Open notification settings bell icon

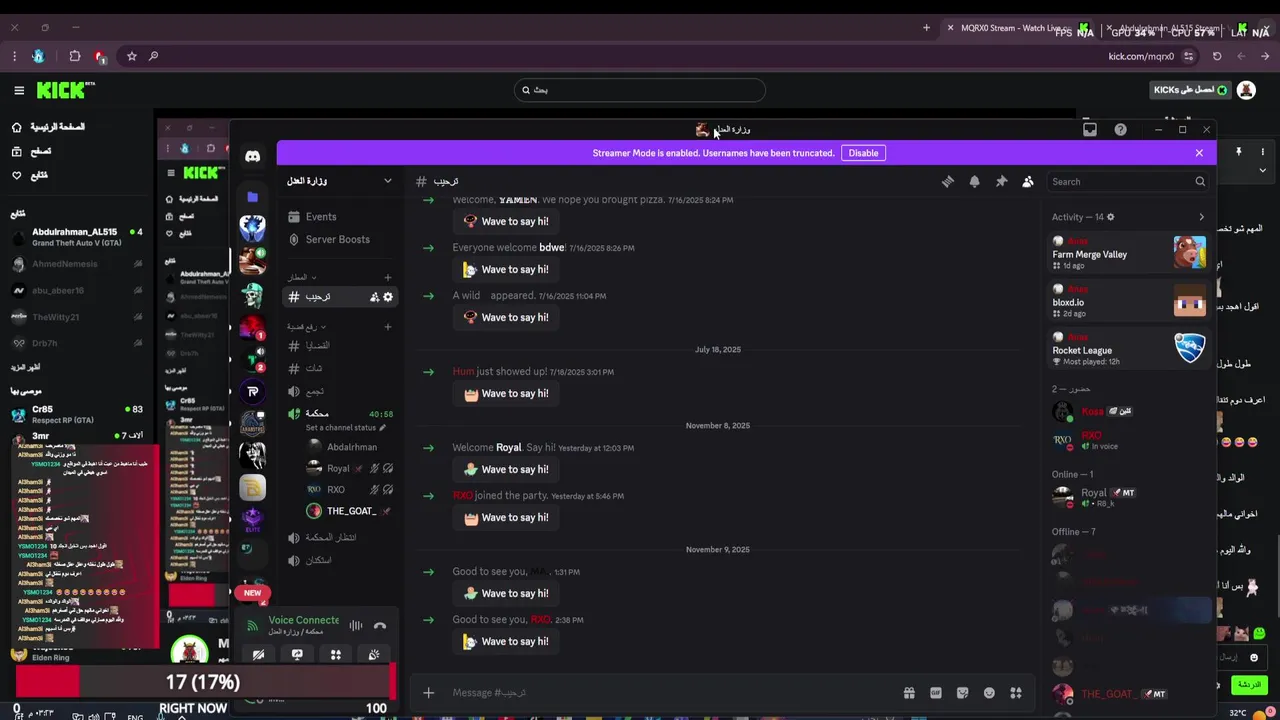tap(974, 181)
